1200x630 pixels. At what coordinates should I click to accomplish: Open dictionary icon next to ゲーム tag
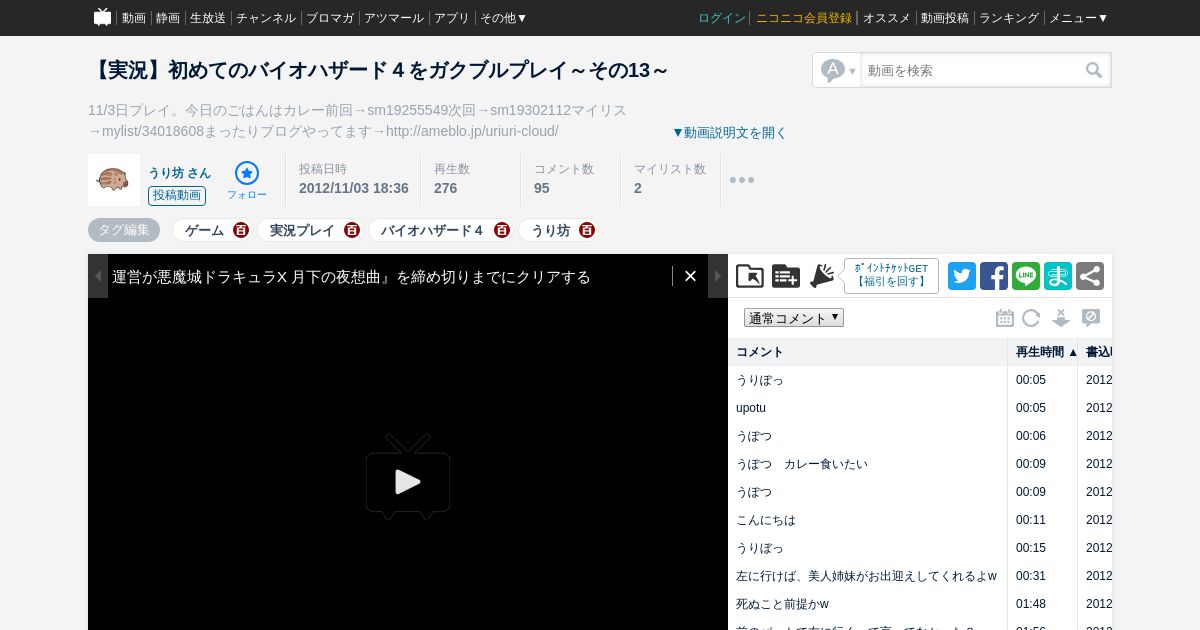click(x=241, y=230)
